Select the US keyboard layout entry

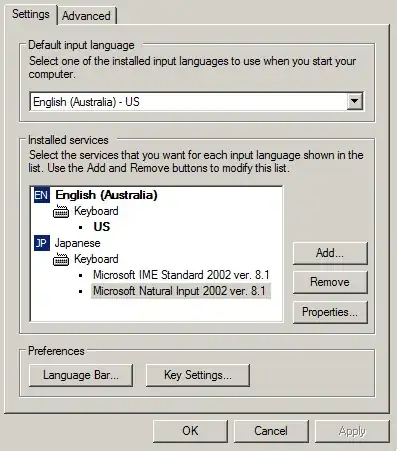click(x=102, y=227)
